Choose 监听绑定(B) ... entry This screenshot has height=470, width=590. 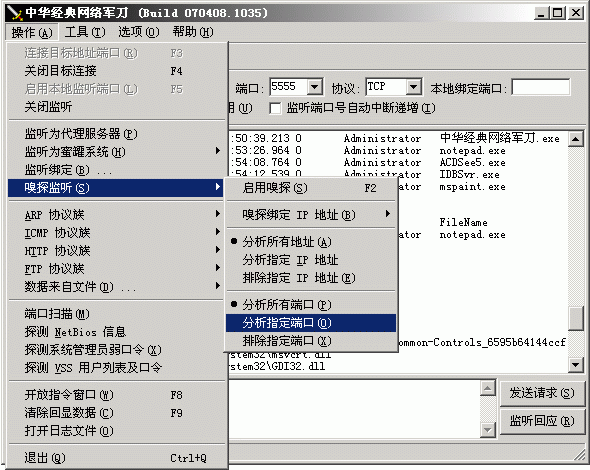point(116,170)
